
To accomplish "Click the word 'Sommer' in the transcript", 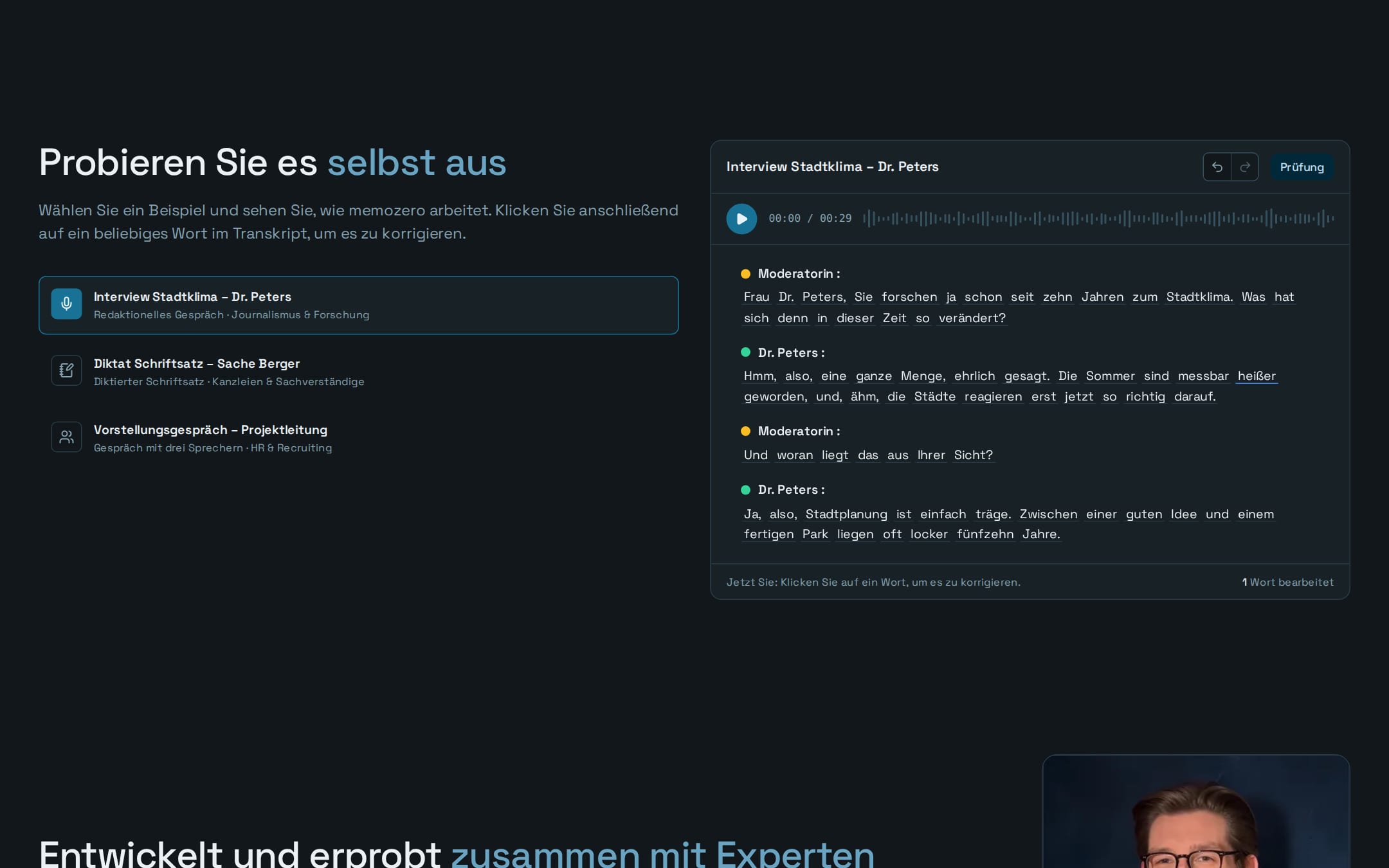I will (x=1111, y=376).
